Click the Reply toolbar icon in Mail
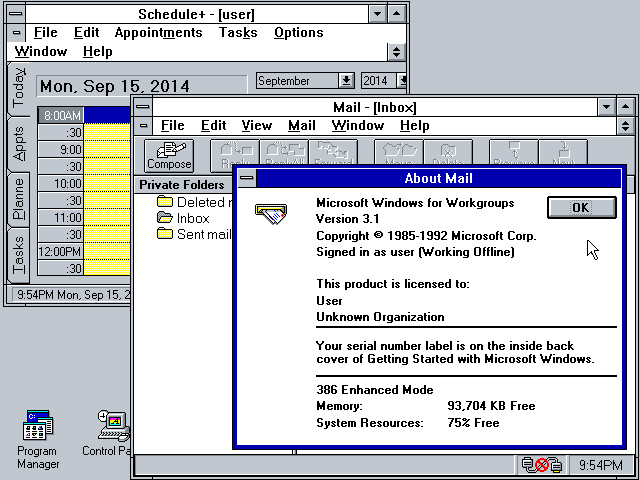This screenshot has width=640, height=480. pos(235,153)
